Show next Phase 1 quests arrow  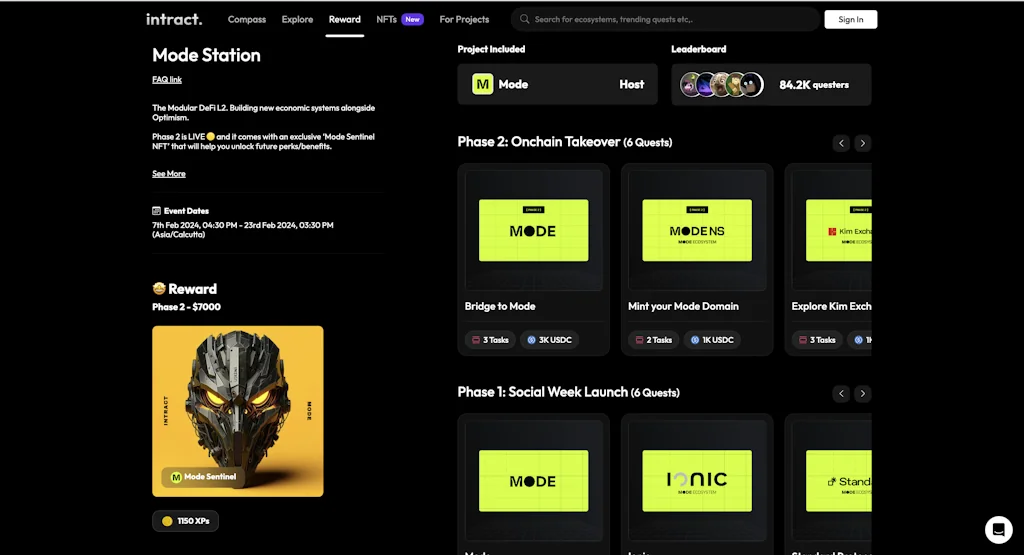click(x=863, y=393)
